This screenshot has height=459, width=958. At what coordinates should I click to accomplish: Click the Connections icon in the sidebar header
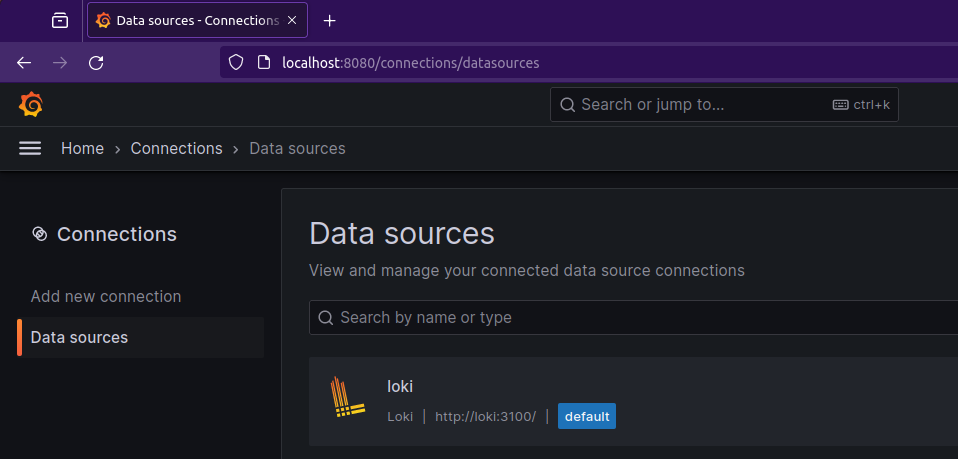point(40,234)
